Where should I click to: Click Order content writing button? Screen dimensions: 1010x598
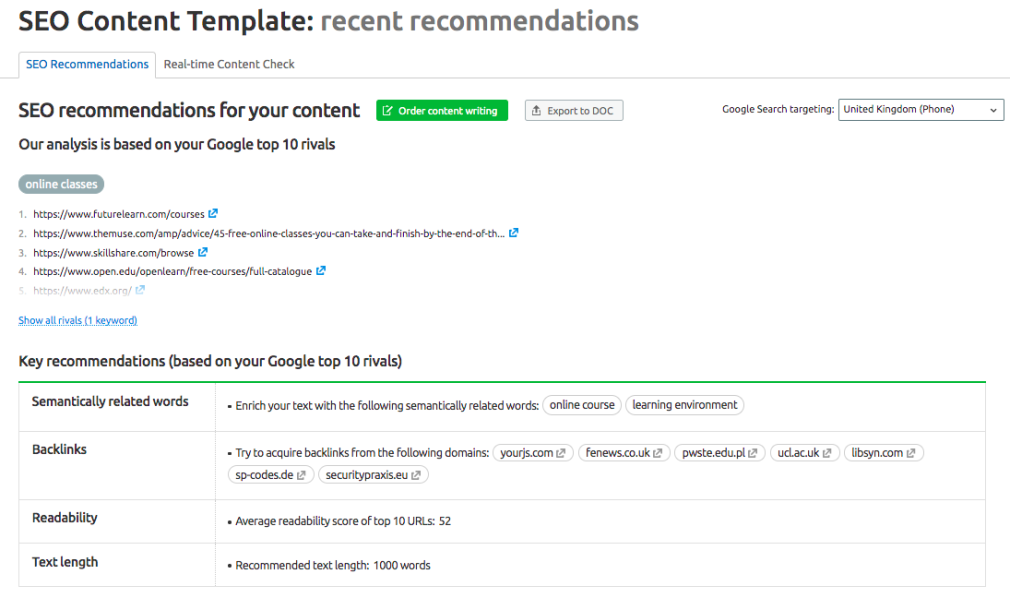[442, 111]
